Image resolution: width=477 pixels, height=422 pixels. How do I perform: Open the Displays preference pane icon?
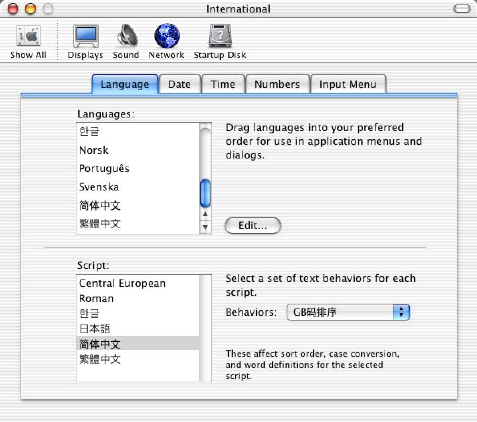[x=86, y=36]
